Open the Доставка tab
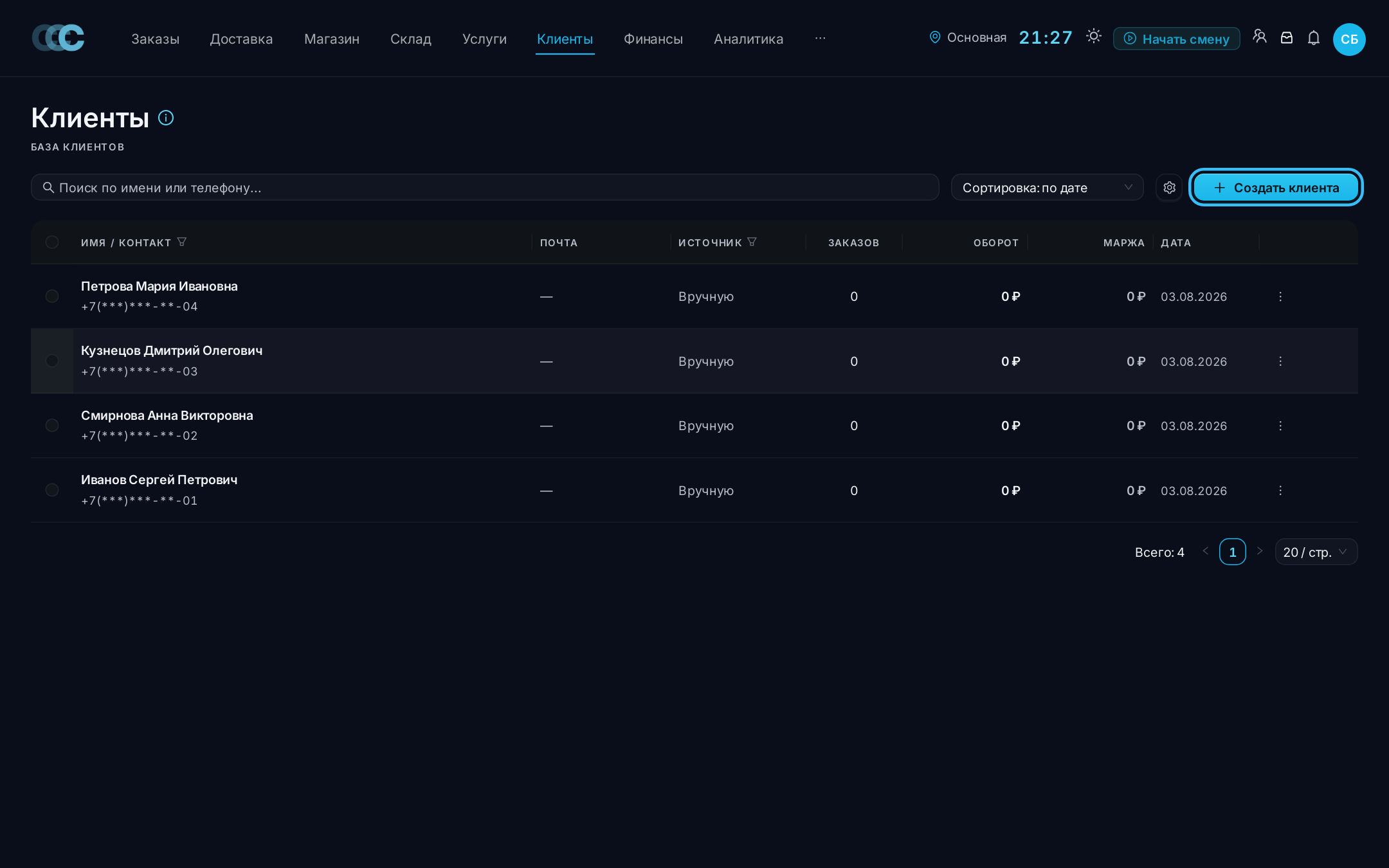The image size is (1389, 868). click(x=241, y=39)
